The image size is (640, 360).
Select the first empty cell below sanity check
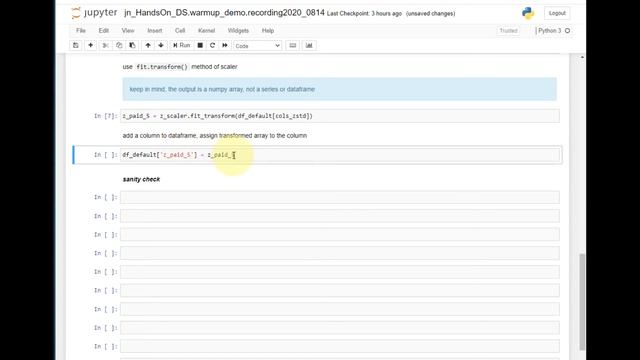(x=340, y=197)
